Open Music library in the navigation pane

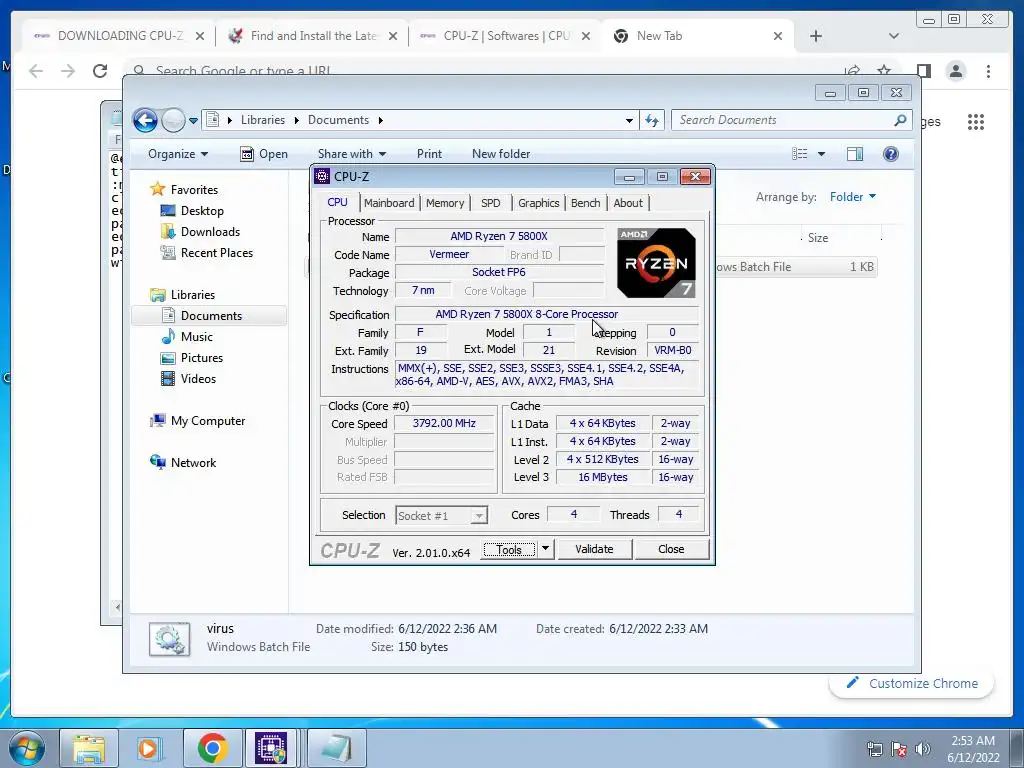197,337
